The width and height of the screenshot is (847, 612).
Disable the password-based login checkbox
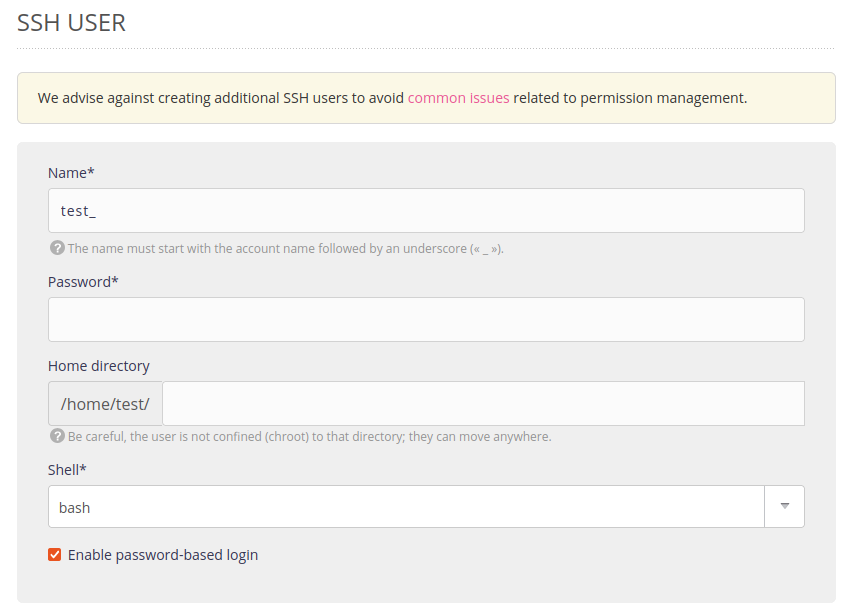pyautogui.click(x=54, y=554)
